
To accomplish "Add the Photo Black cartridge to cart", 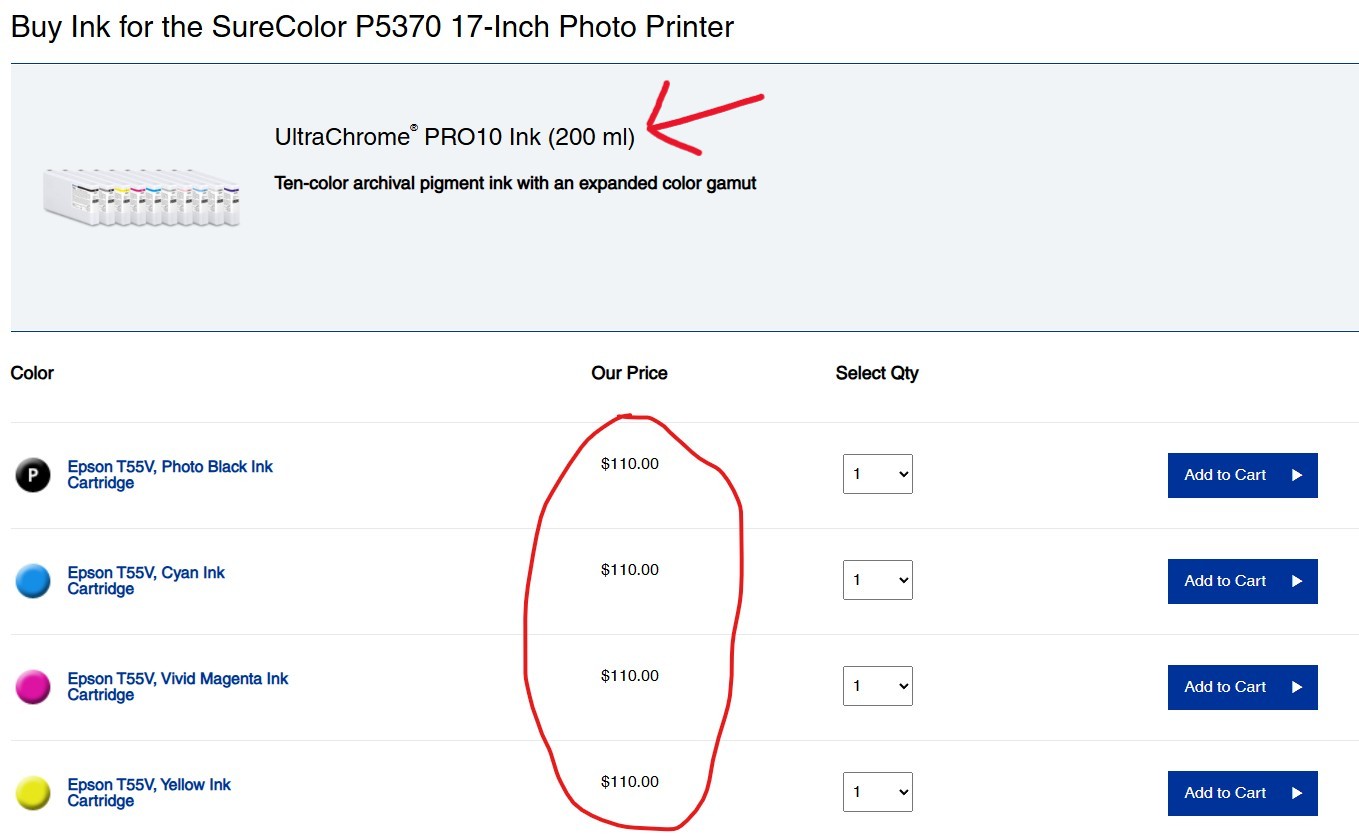I will point(1242,475).
